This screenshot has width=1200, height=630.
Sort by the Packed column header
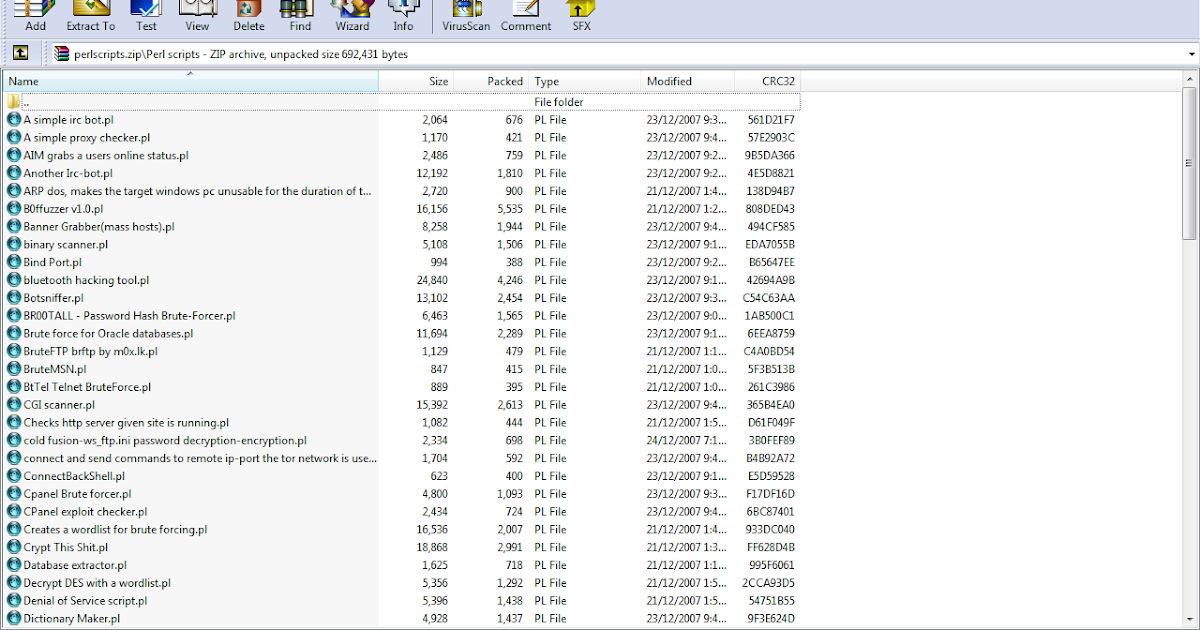[x=491, y=81]
